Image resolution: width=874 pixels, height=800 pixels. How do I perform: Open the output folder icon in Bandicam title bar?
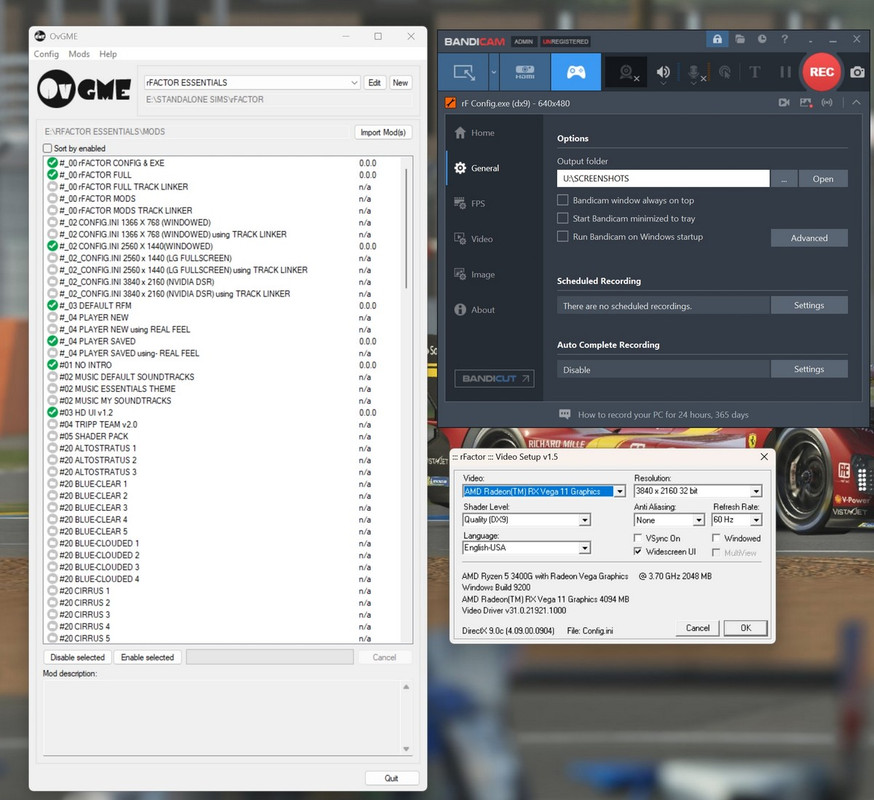click(740, 39)
